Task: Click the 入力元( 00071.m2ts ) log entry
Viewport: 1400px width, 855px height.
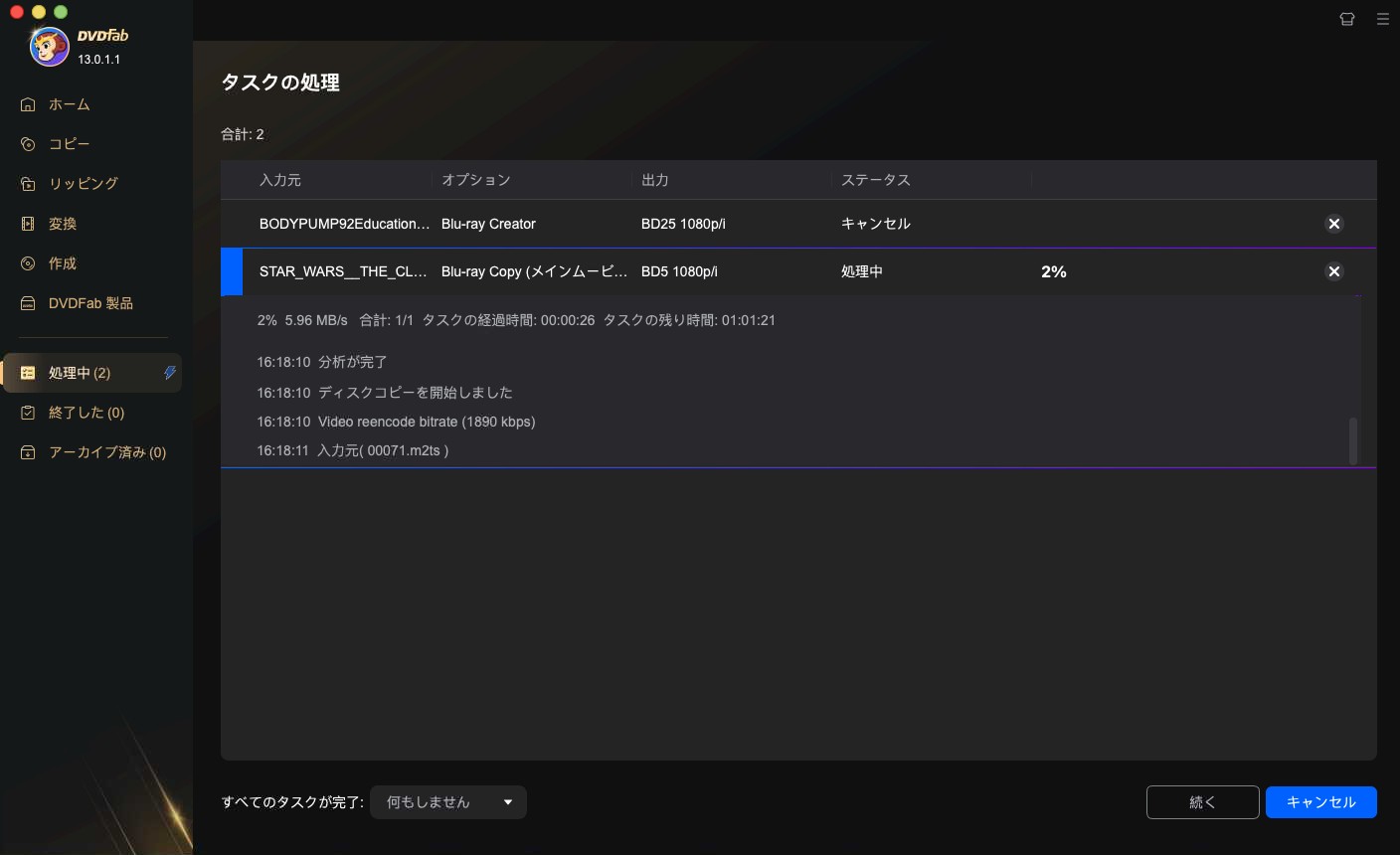Action: 353,450
